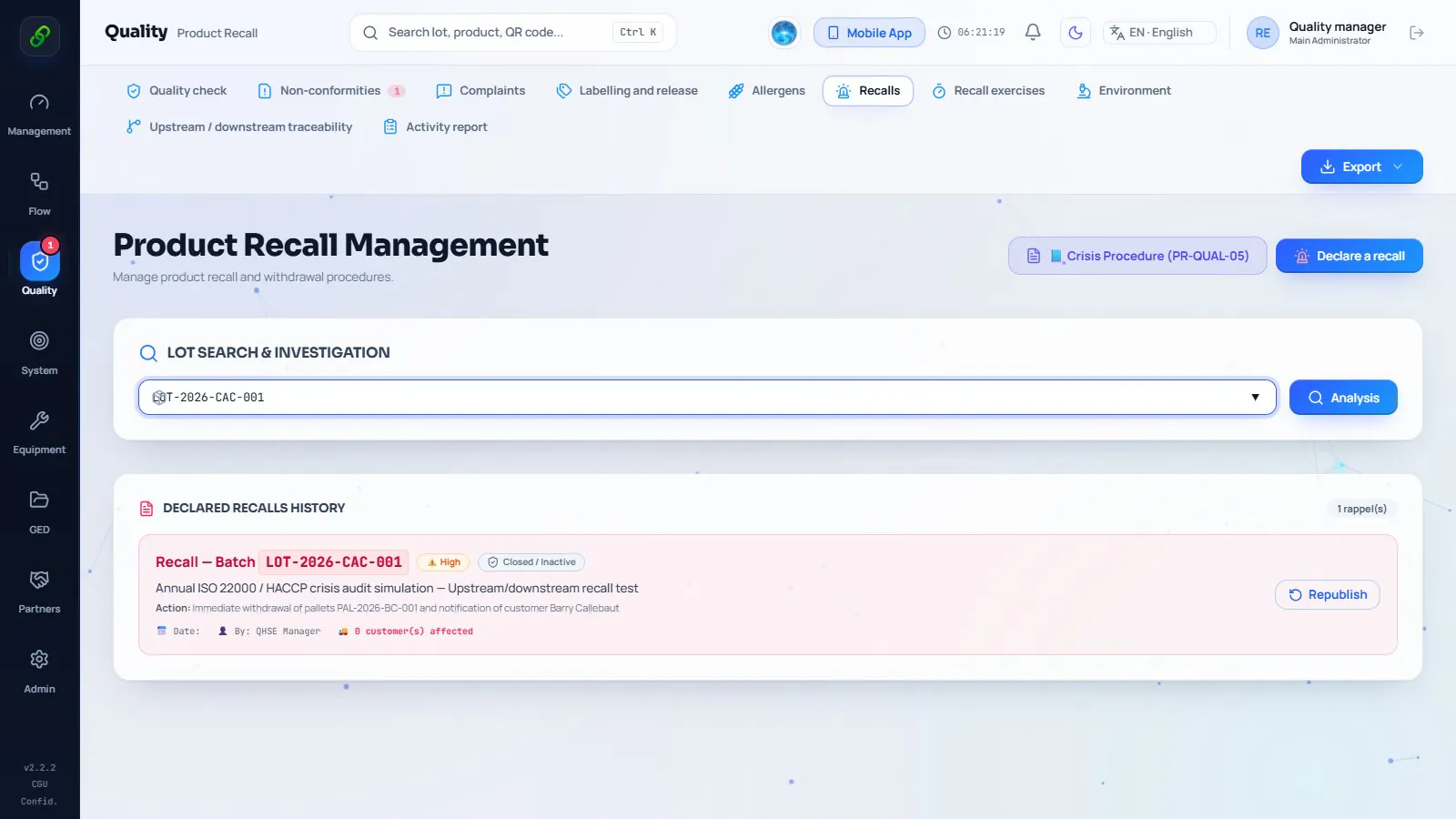
Task: Click the clock time indicator 06:21:19
Action: (x=972, y=33)
